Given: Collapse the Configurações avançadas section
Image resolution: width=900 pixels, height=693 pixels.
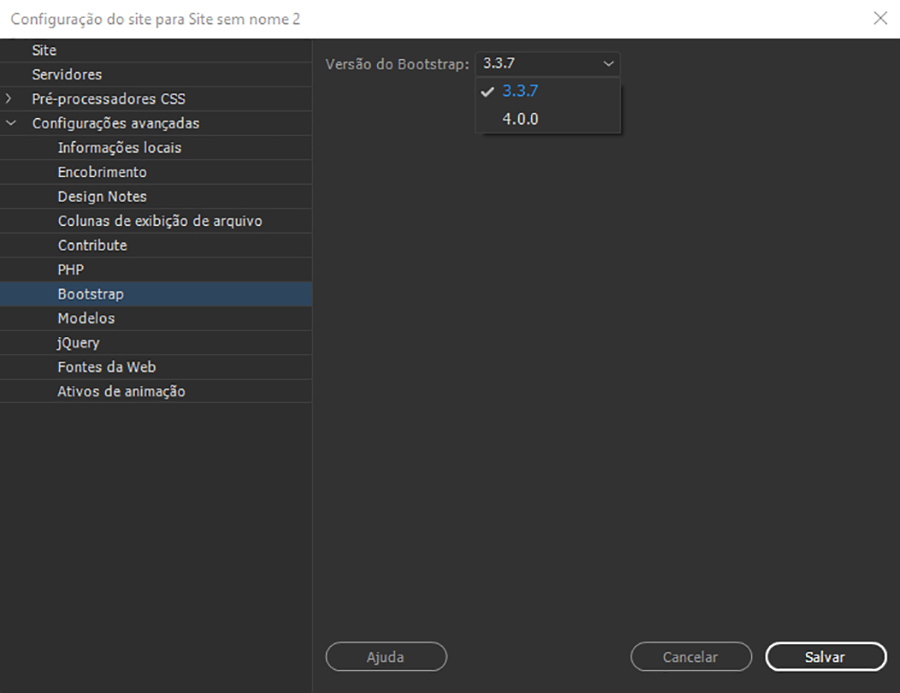Looking at the screenshot, I should [x=10, y=122].
